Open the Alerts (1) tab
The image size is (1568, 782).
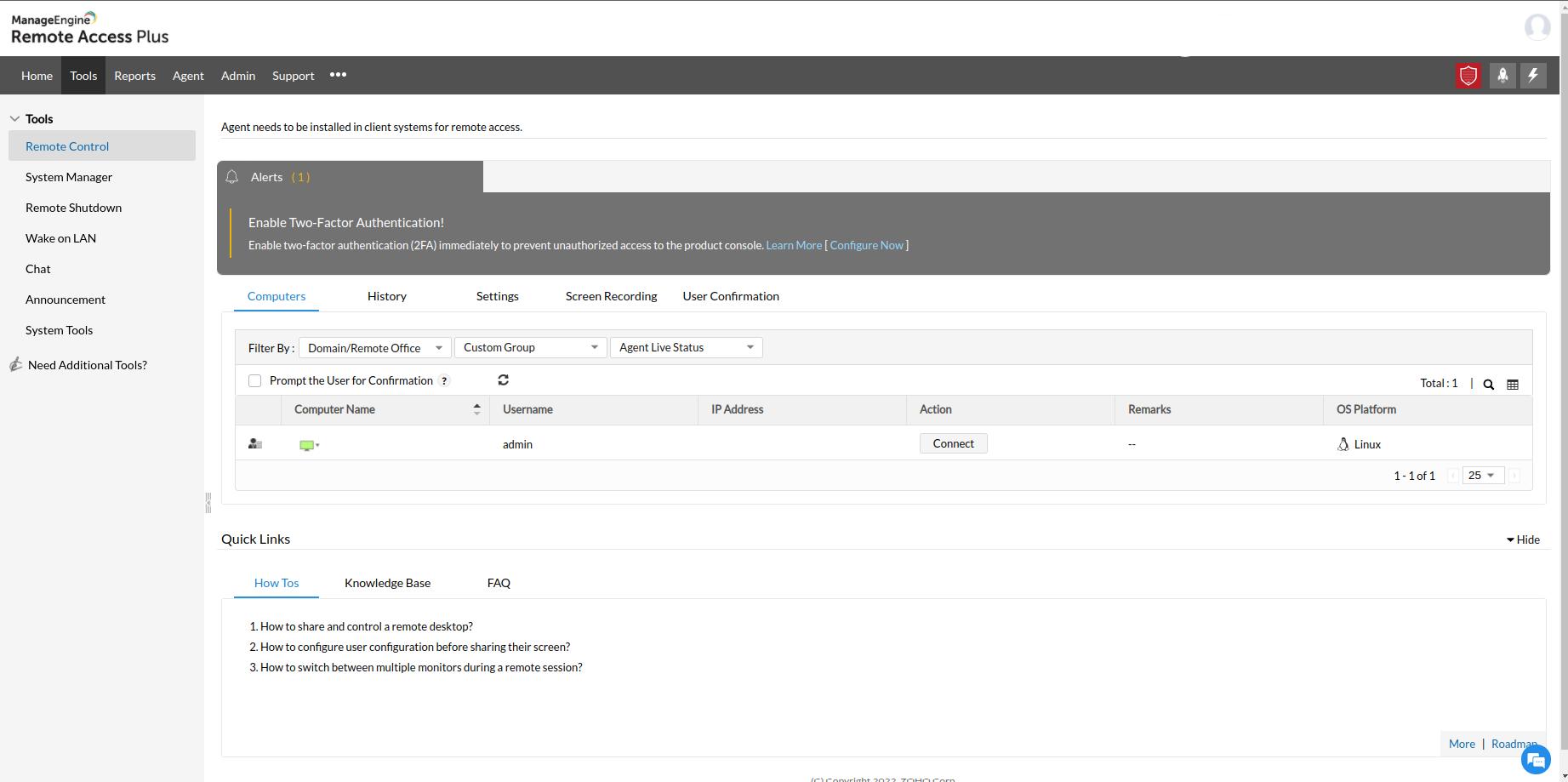pyautogui.click(x=350, y=177)
